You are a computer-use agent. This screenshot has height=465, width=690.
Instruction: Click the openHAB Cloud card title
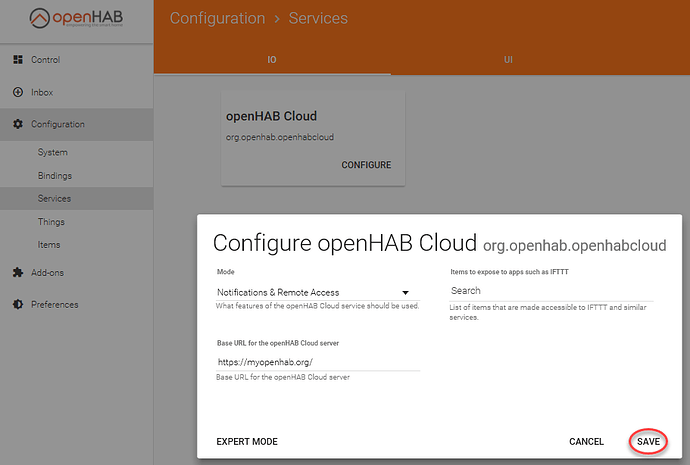pyautogui.click(x=271, y=116)
